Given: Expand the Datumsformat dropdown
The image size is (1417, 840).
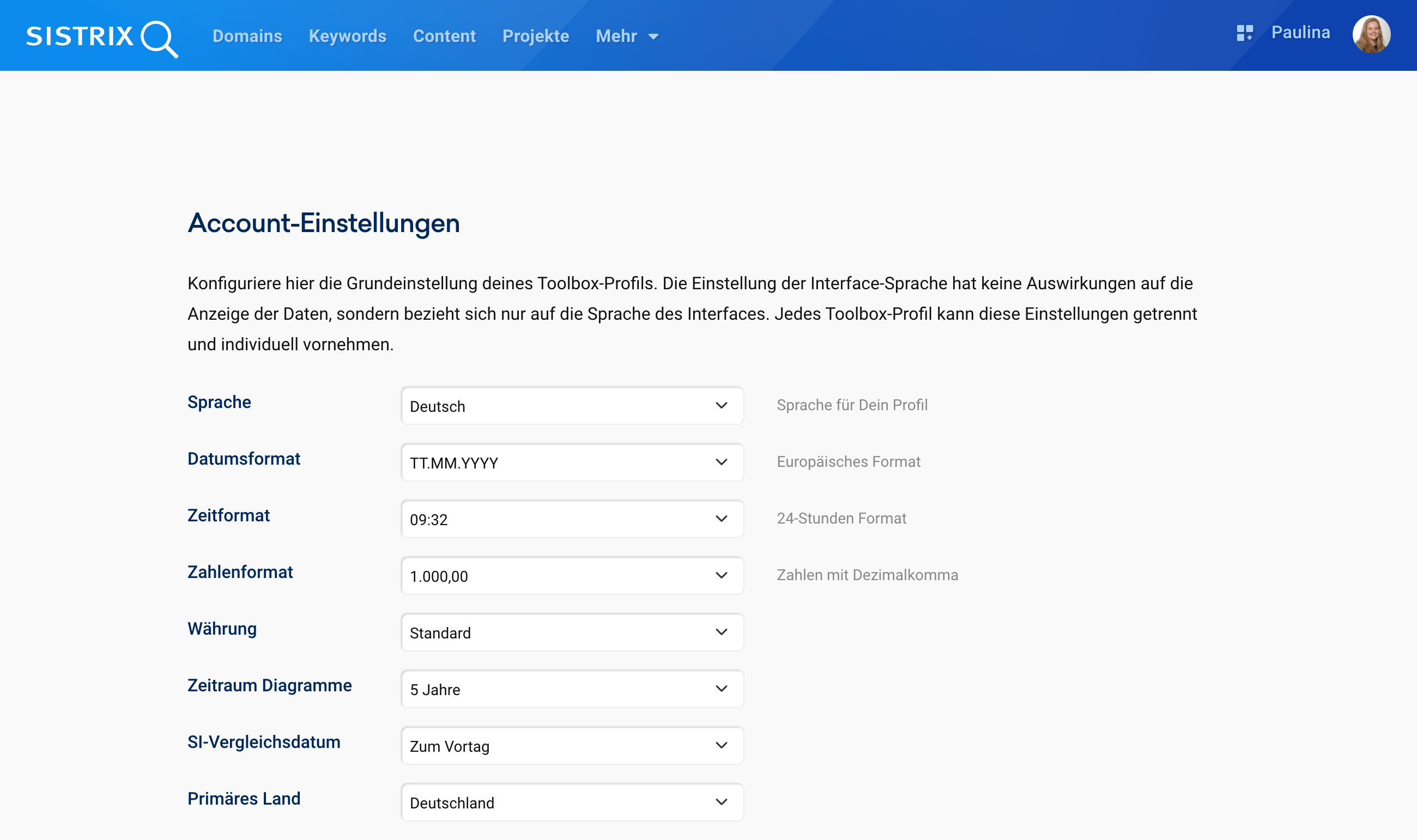Looking at the screenshot, I should tap(572, 462).
